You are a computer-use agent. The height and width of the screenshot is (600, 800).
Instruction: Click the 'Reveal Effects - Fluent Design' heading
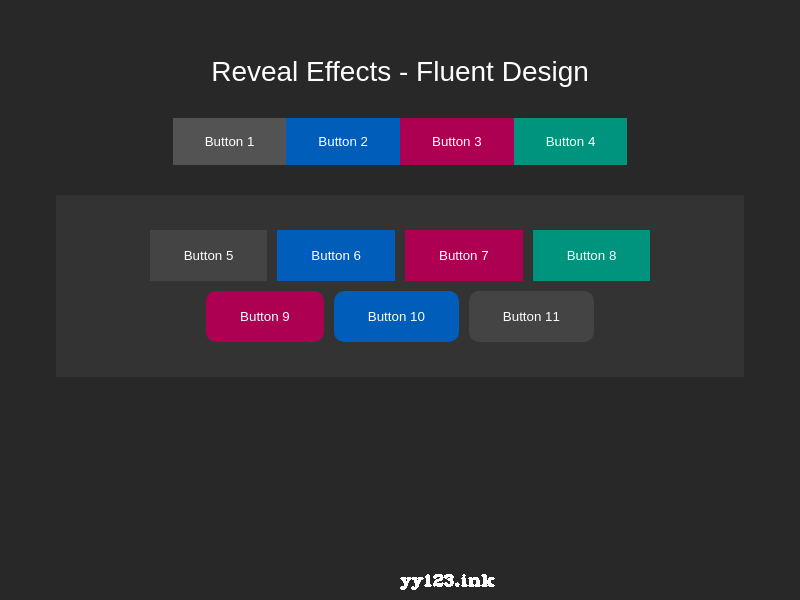pos(400,71)
